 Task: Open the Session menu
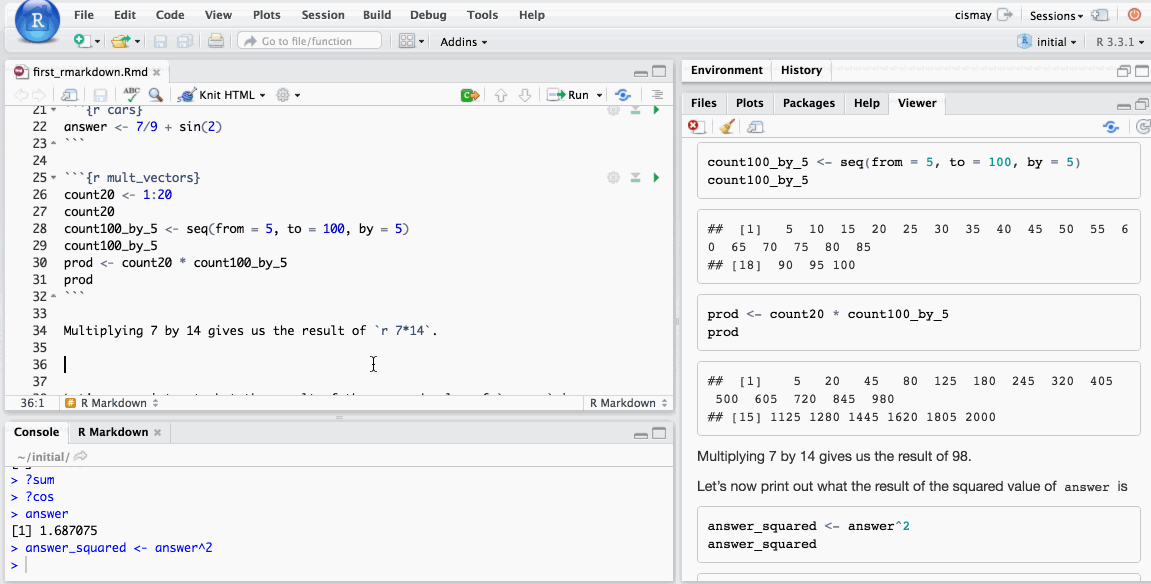pos(322,15)
